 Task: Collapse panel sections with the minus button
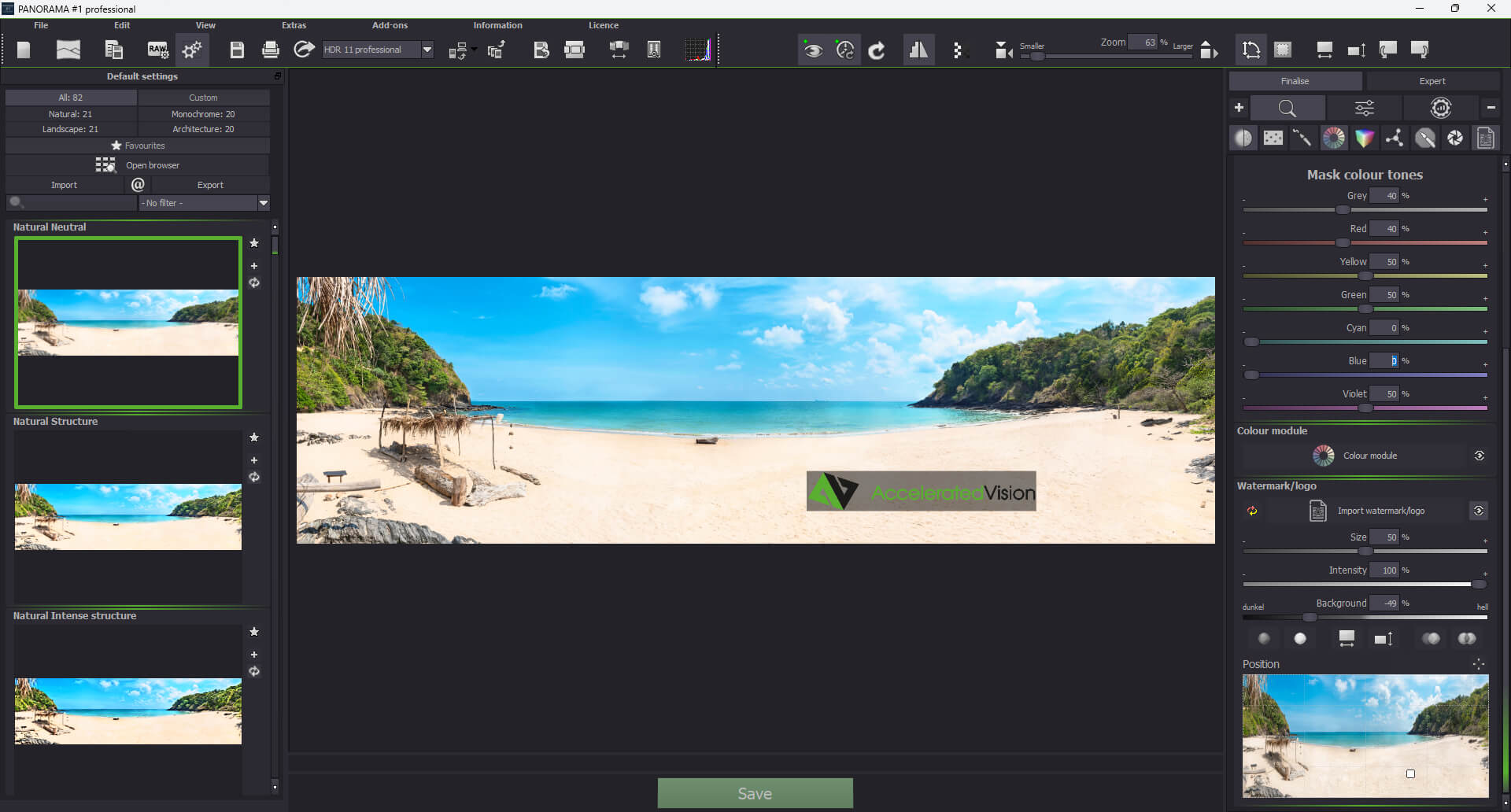point(1491,108)
